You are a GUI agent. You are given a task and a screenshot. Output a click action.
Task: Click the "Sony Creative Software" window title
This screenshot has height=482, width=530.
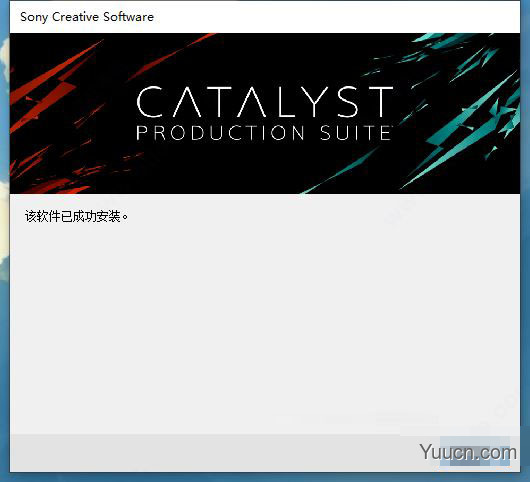click(x=87, y=17)
